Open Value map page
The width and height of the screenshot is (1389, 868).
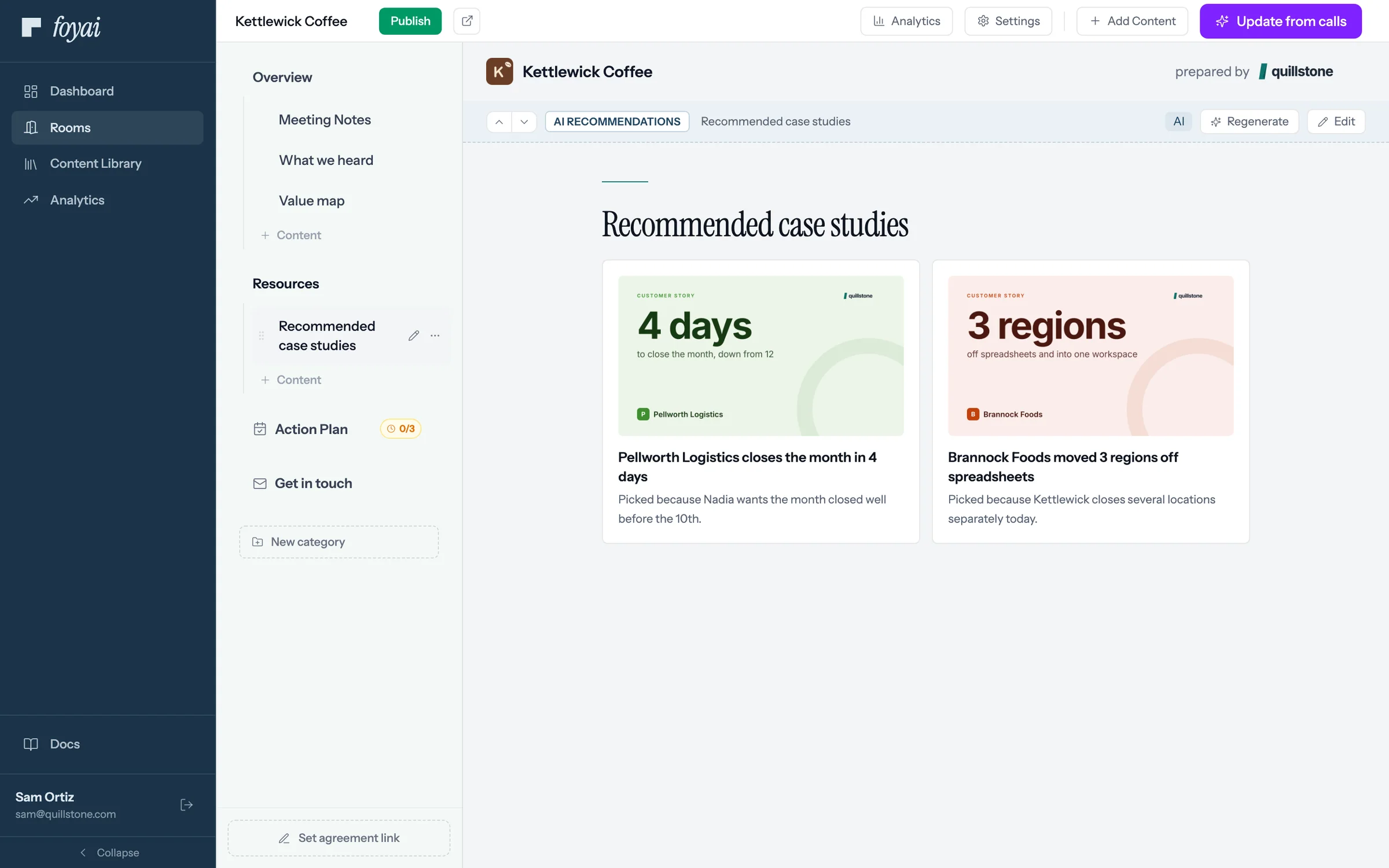pyautogui.click(x=311, y=201)
